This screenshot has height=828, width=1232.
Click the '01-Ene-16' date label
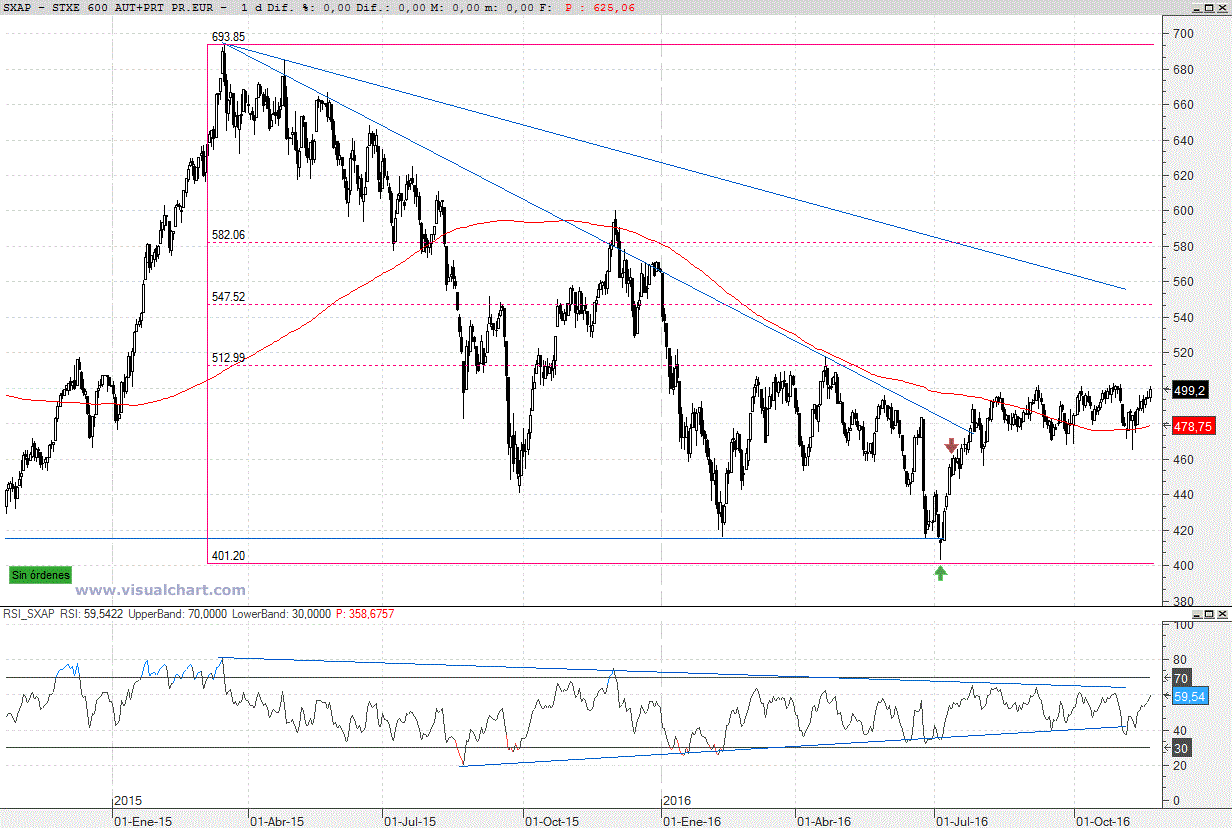tap(691, 821)
